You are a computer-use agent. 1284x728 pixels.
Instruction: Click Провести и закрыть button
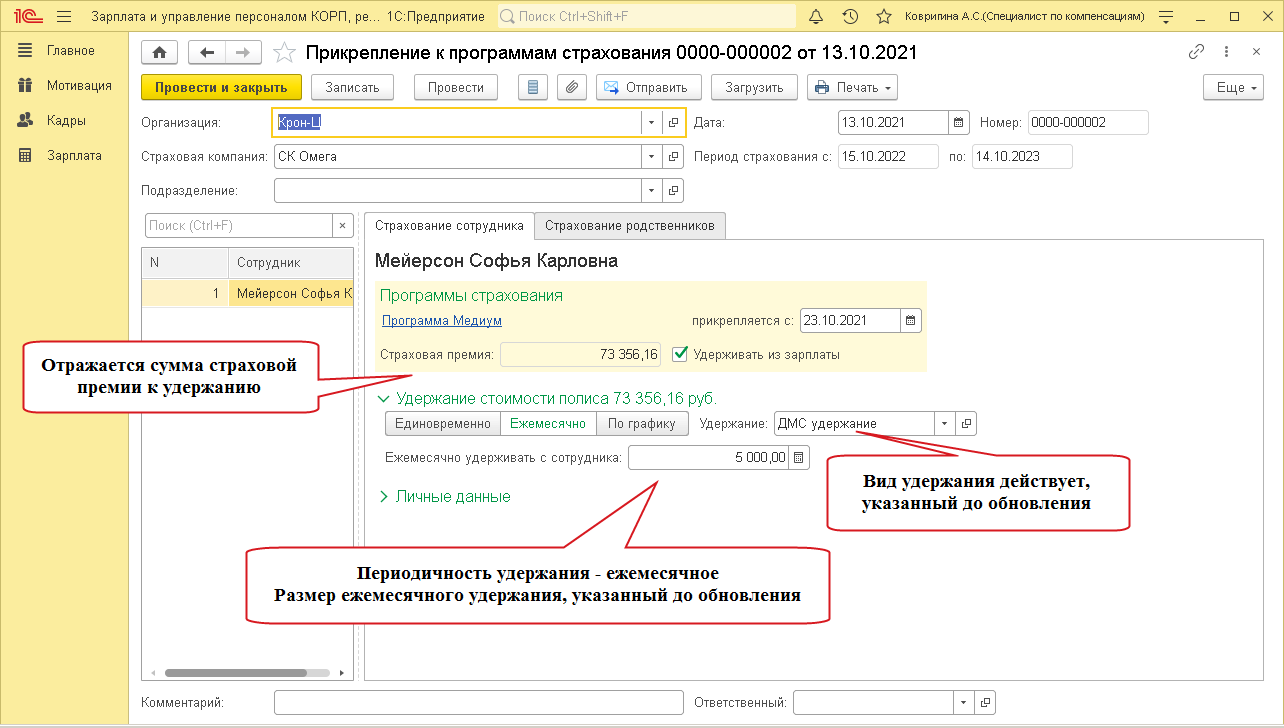coord(221,87)
